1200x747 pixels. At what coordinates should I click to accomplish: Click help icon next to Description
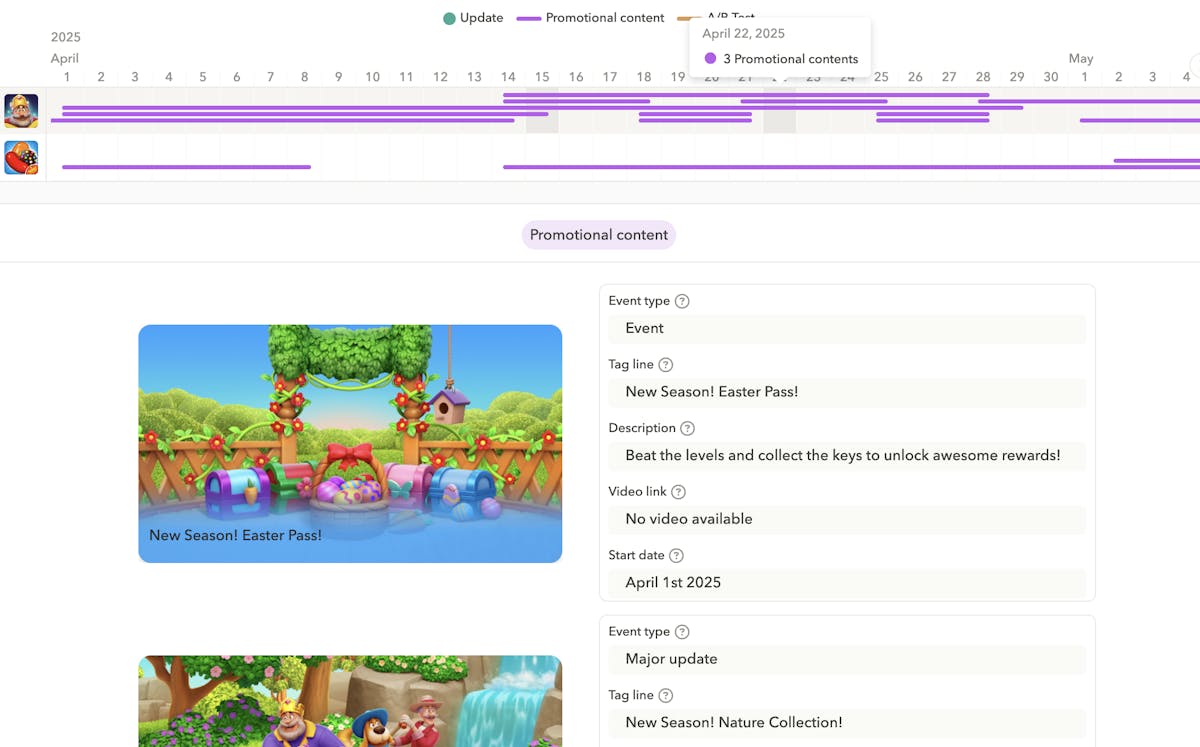[687, 428]
